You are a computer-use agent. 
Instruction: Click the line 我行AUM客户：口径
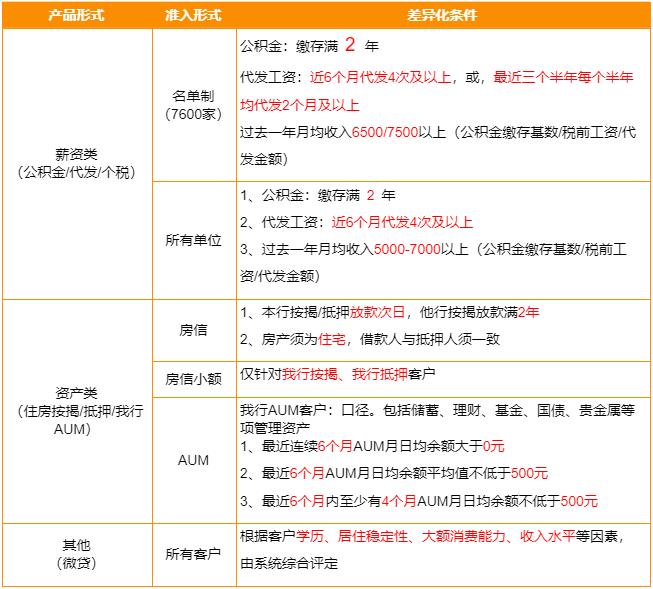300,410
